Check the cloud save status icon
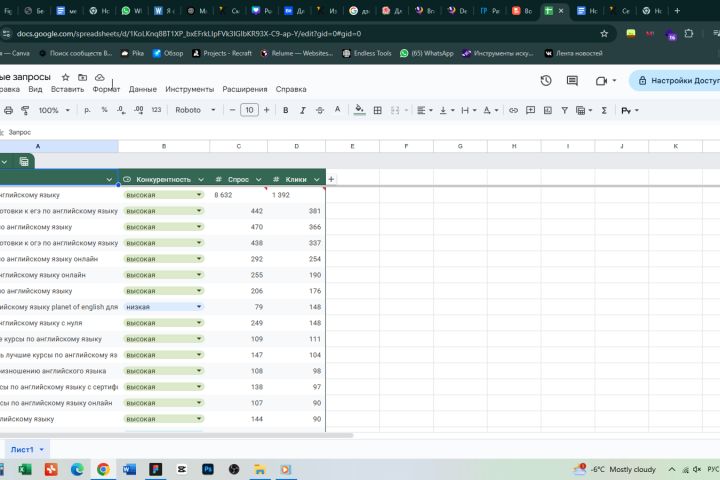 (100, 77)
